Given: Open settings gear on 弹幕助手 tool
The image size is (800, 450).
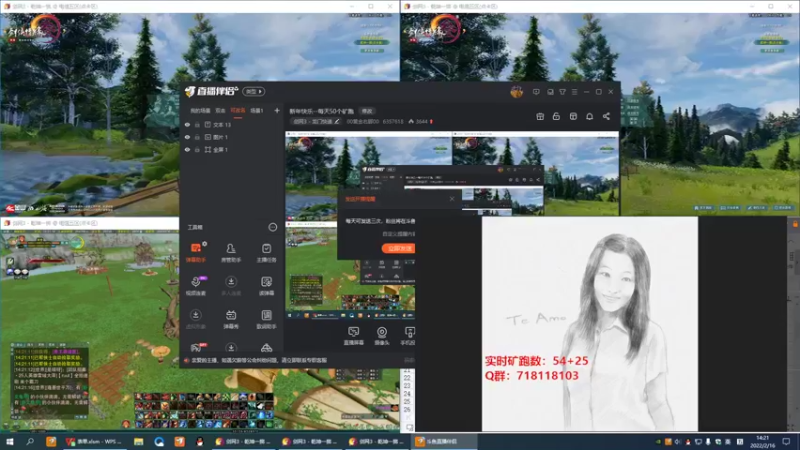Looking at the screenshot, I should (205, 244).
